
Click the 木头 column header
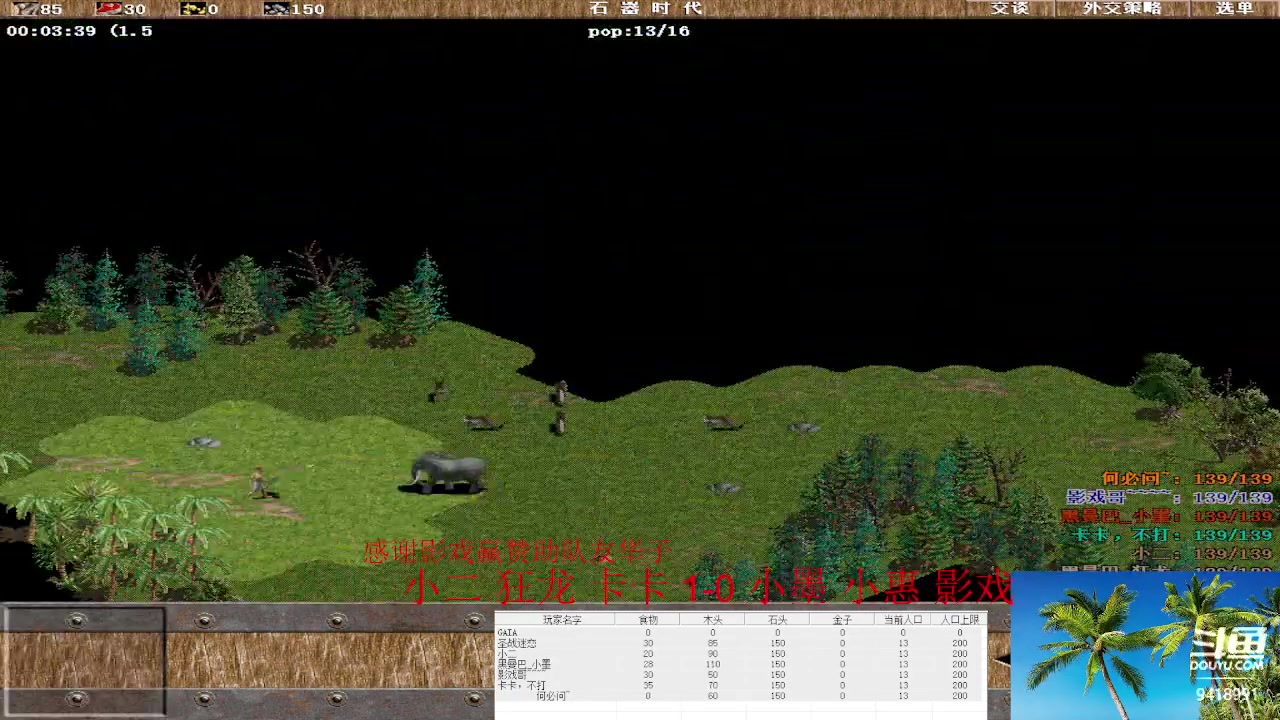(x=713, y=620)
